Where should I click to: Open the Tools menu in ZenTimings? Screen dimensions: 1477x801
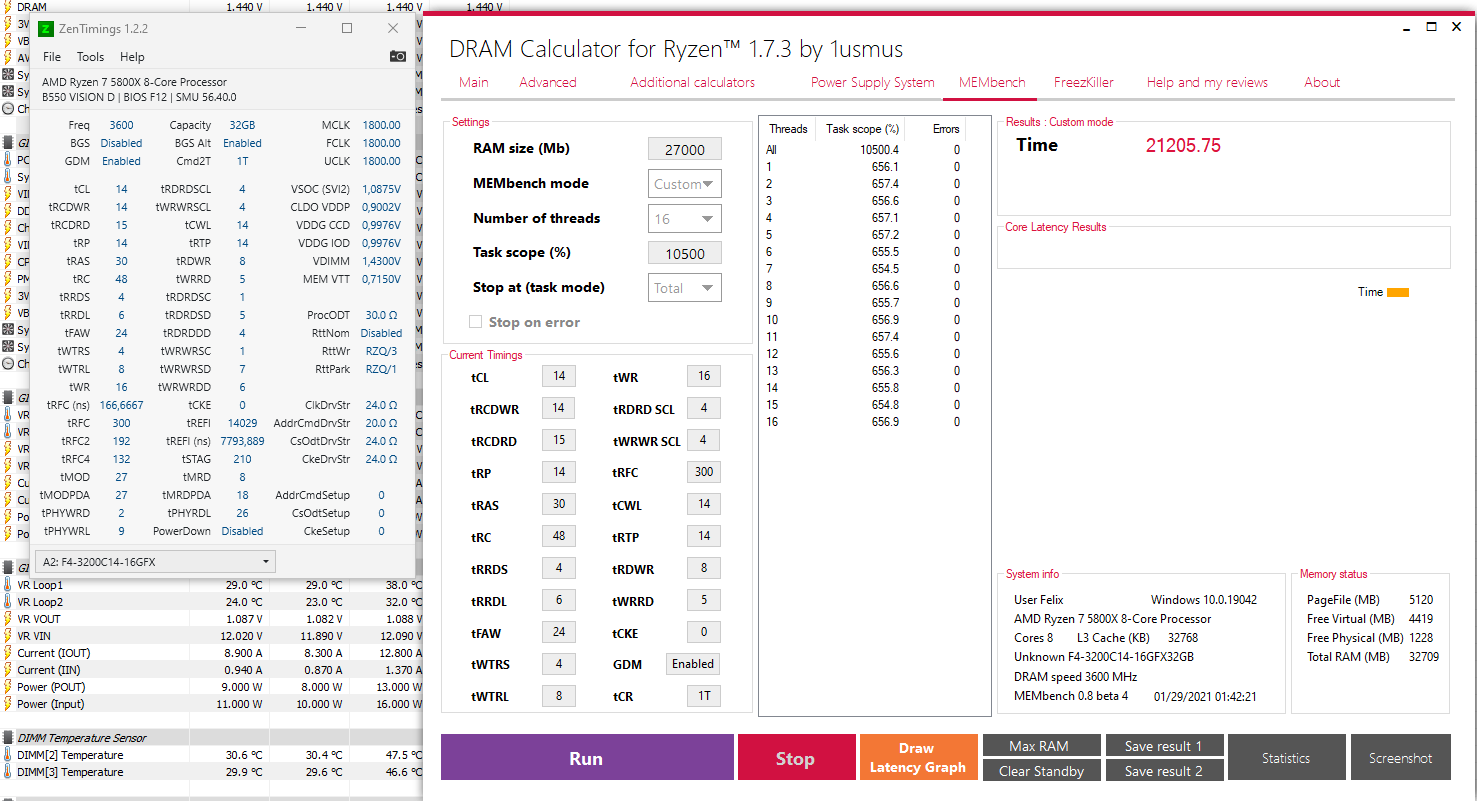(x=90, y=57)
